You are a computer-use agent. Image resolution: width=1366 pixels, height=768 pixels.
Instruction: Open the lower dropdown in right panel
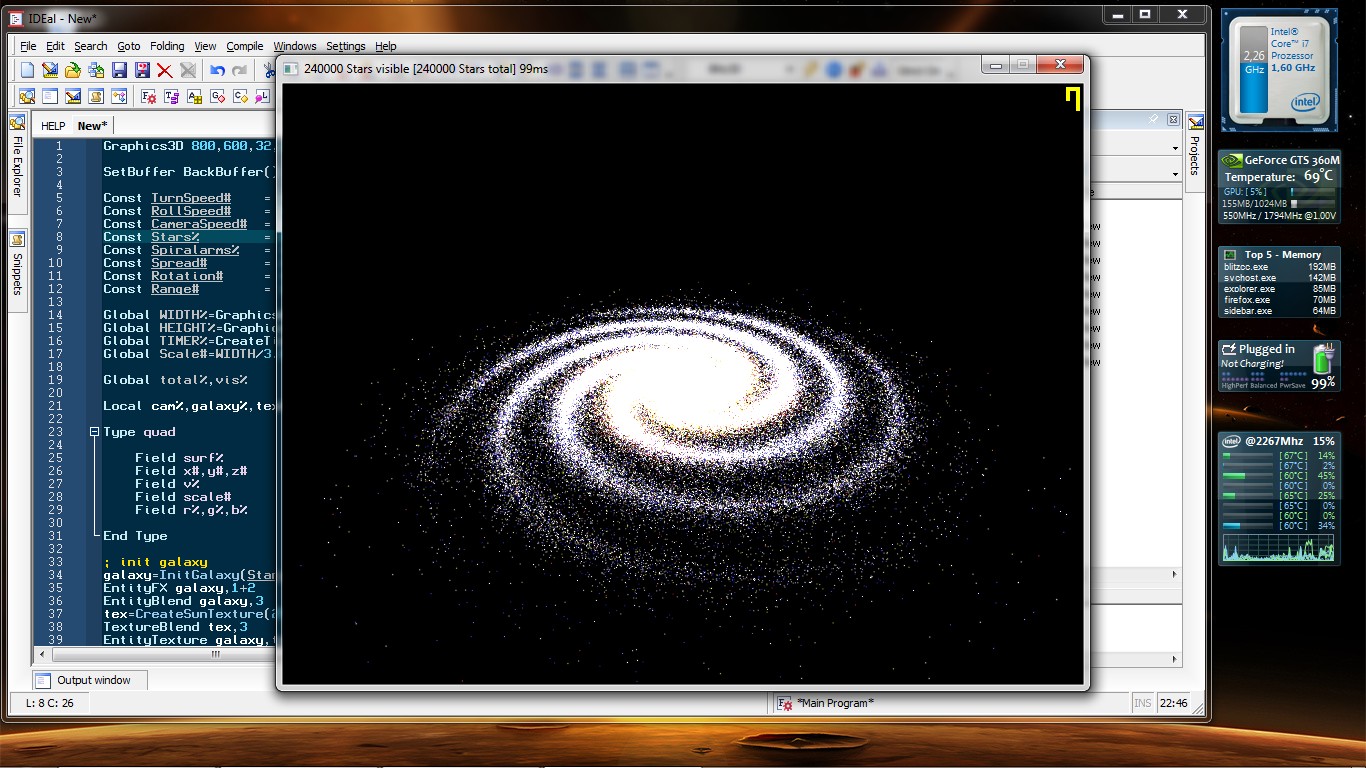pos(1174,175)
